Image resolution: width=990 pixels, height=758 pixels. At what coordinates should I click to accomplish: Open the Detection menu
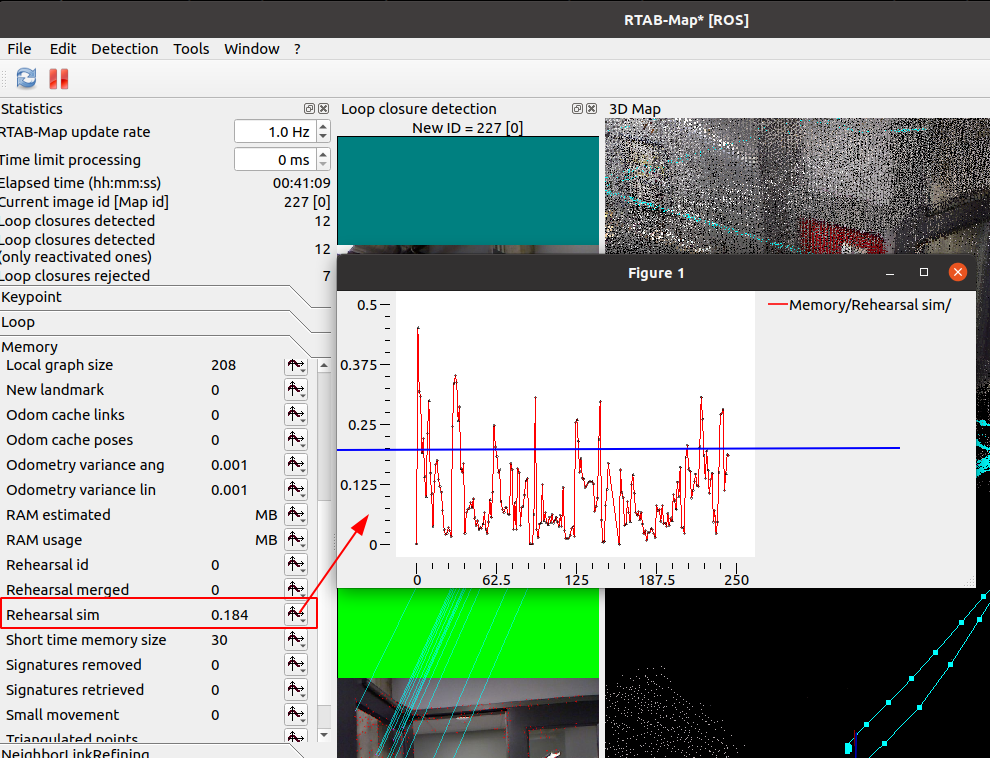124,49
